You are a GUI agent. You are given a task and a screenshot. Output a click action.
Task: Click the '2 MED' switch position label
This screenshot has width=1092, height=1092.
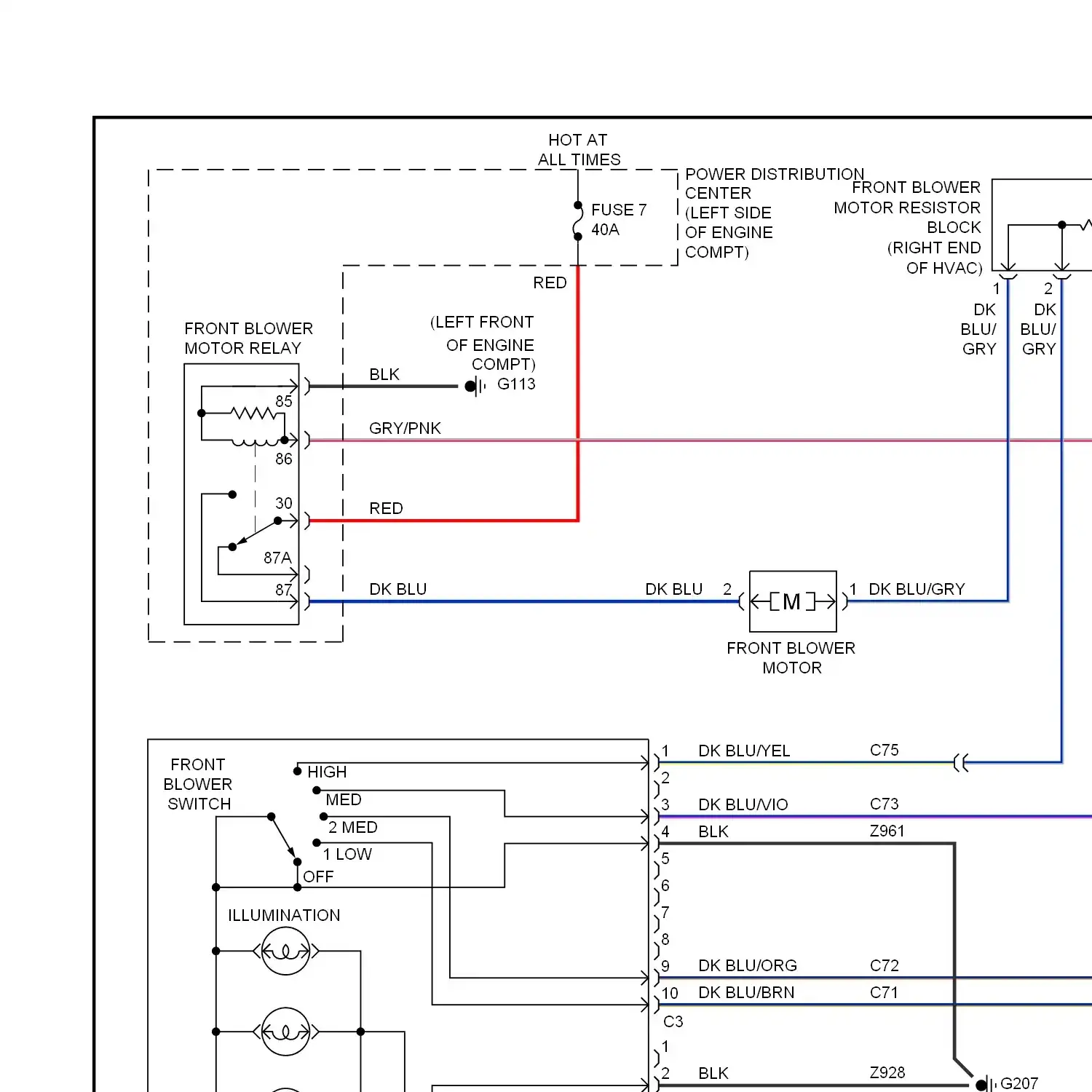pyautogui.click(x=353, y=827)
